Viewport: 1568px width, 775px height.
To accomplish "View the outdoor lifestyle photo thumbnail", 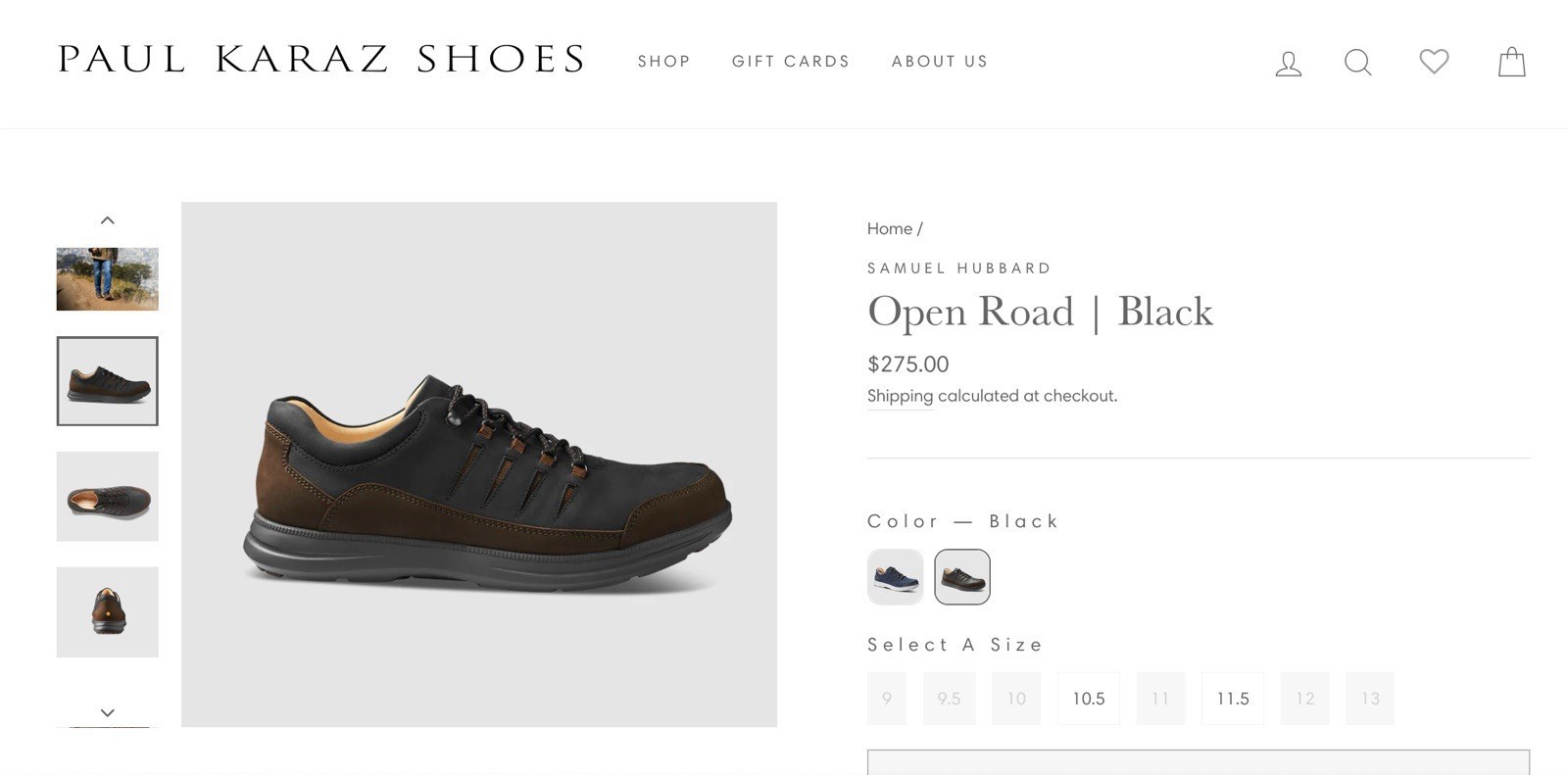I will tap(108, 279).
